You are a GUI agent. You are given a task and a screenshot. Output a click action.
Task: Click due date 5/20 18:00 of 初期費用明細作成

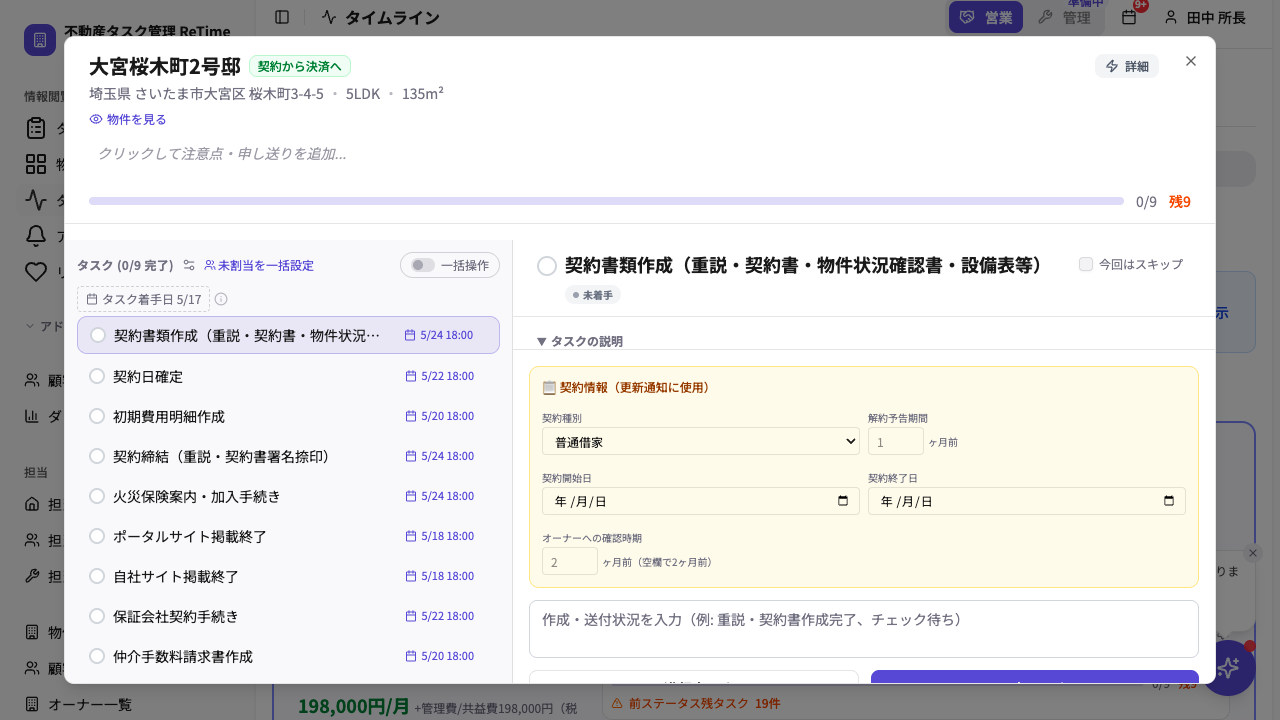point(440,416)
